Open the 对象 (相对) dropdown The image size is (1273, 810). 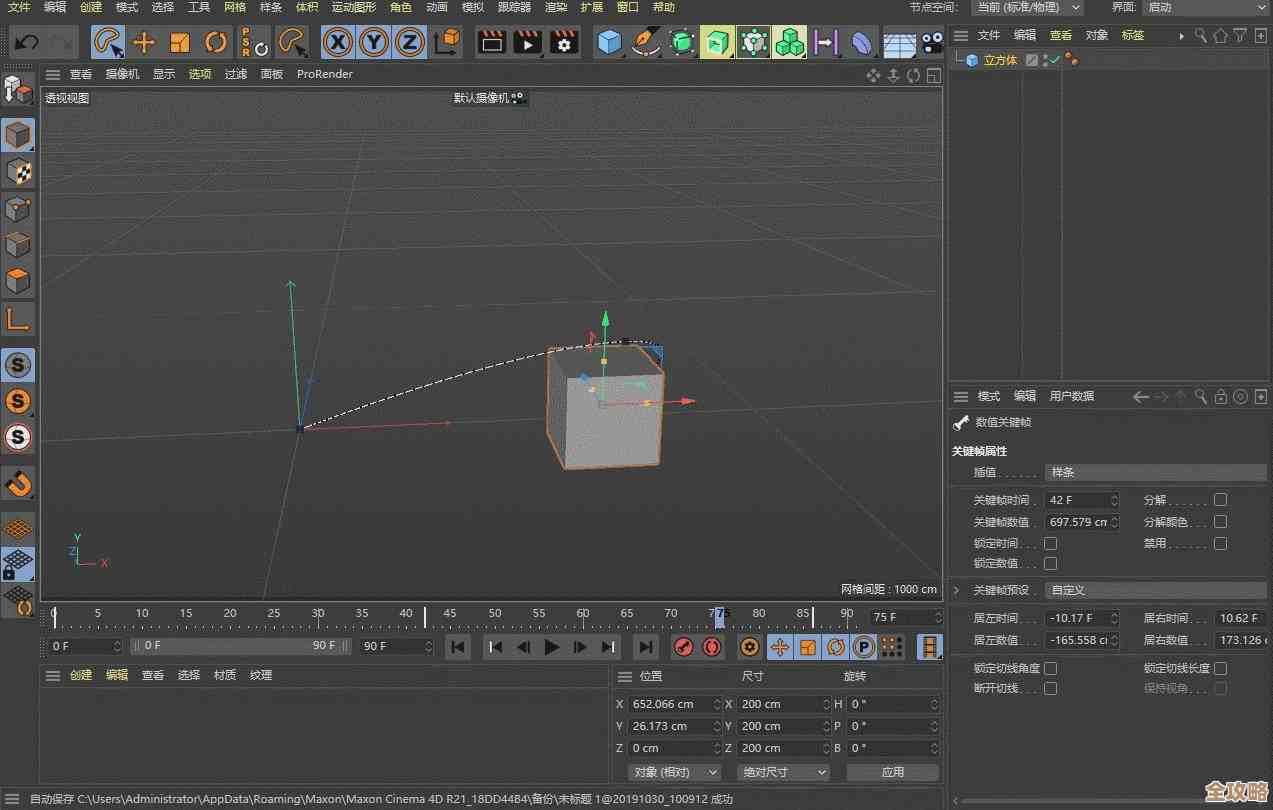click(675, 772)
